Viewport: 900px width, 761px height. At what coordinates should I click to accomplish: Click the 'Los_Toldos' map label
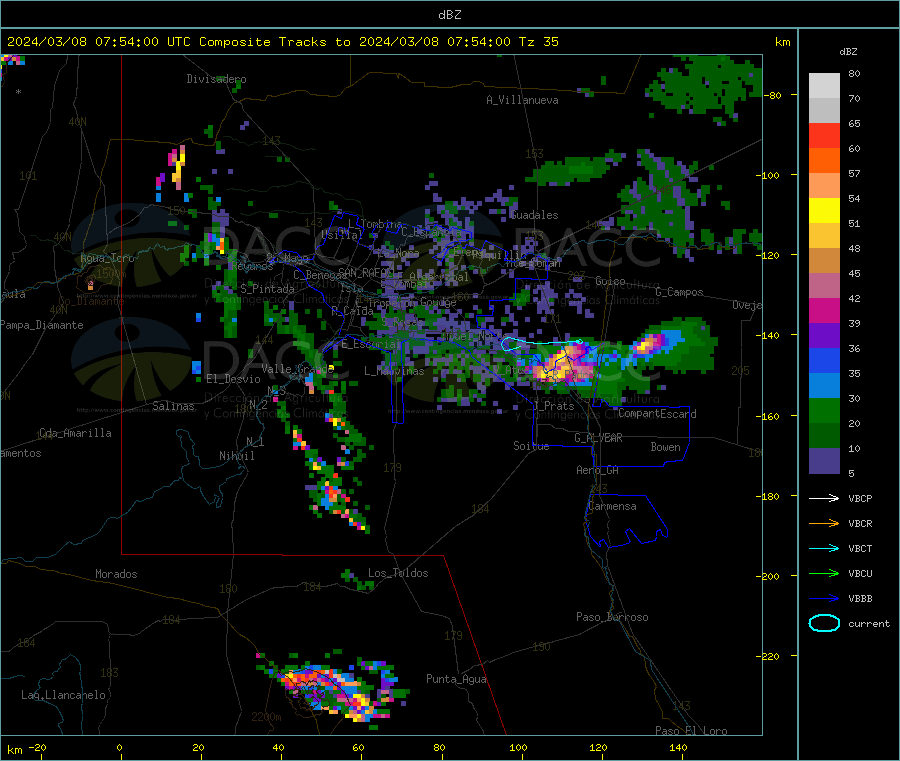pos(398,573)
